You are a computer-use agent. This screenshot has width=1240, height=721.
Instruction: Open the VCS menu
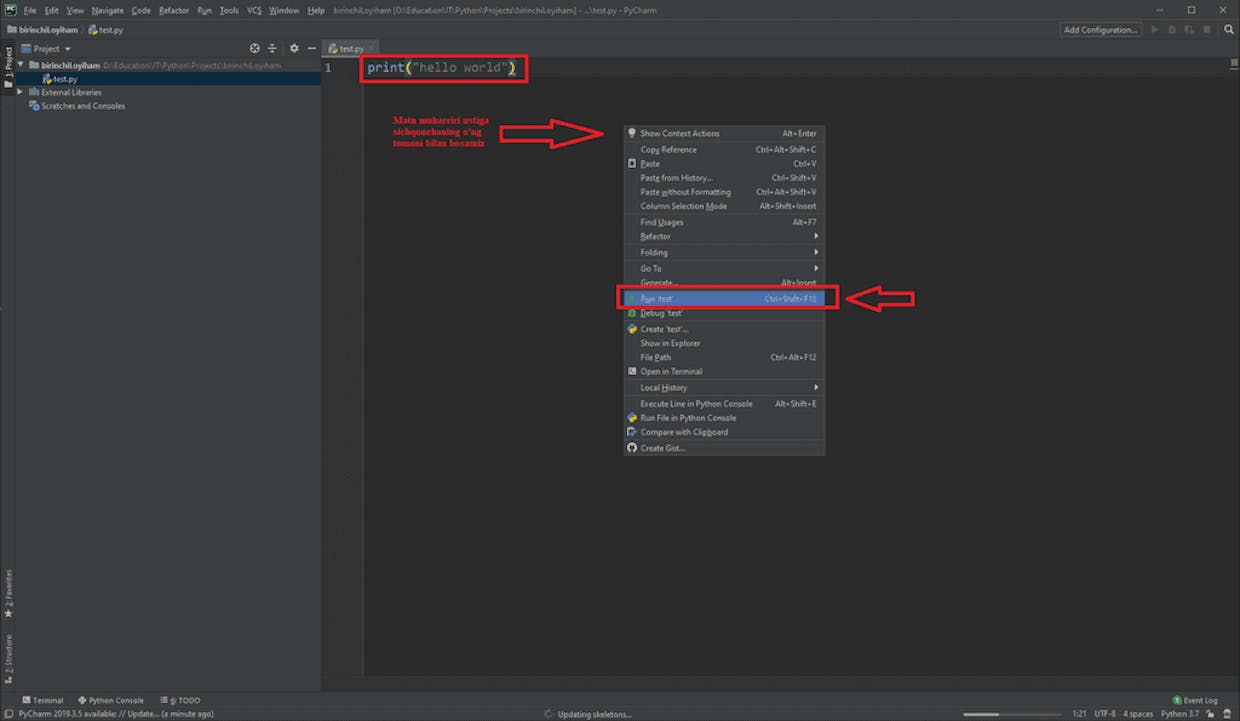point(254,10)
